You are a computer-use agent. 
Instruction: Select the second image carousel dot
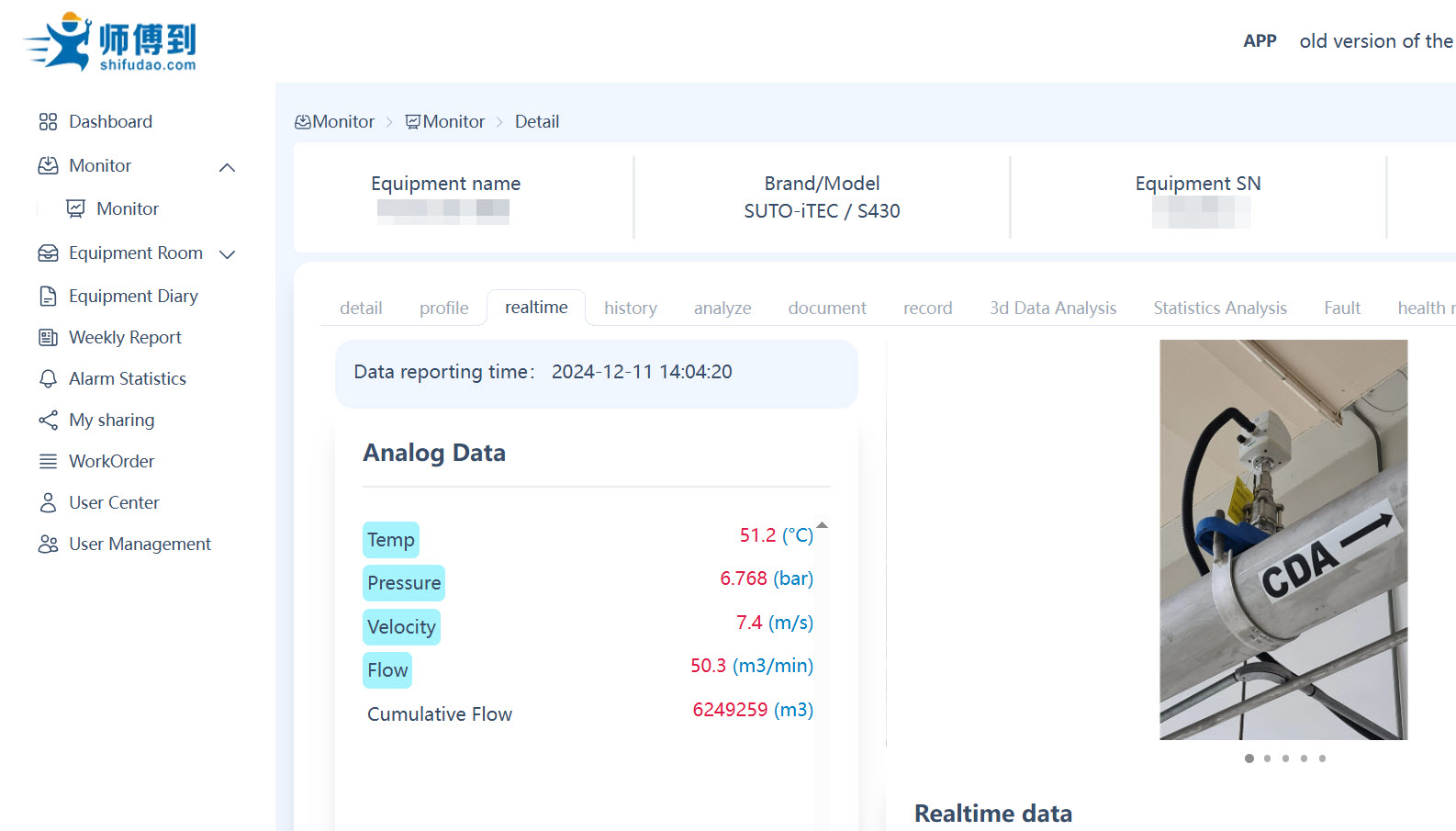click(x=1267, y=758)
